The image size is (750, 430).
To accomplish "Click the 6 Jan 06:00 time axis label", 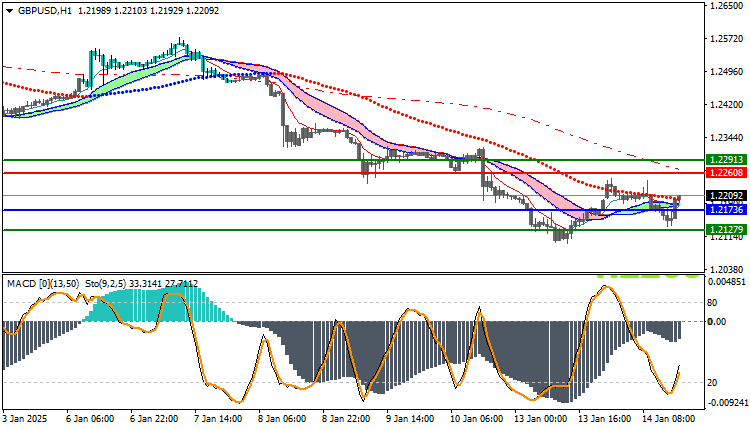I will (90, 419).
